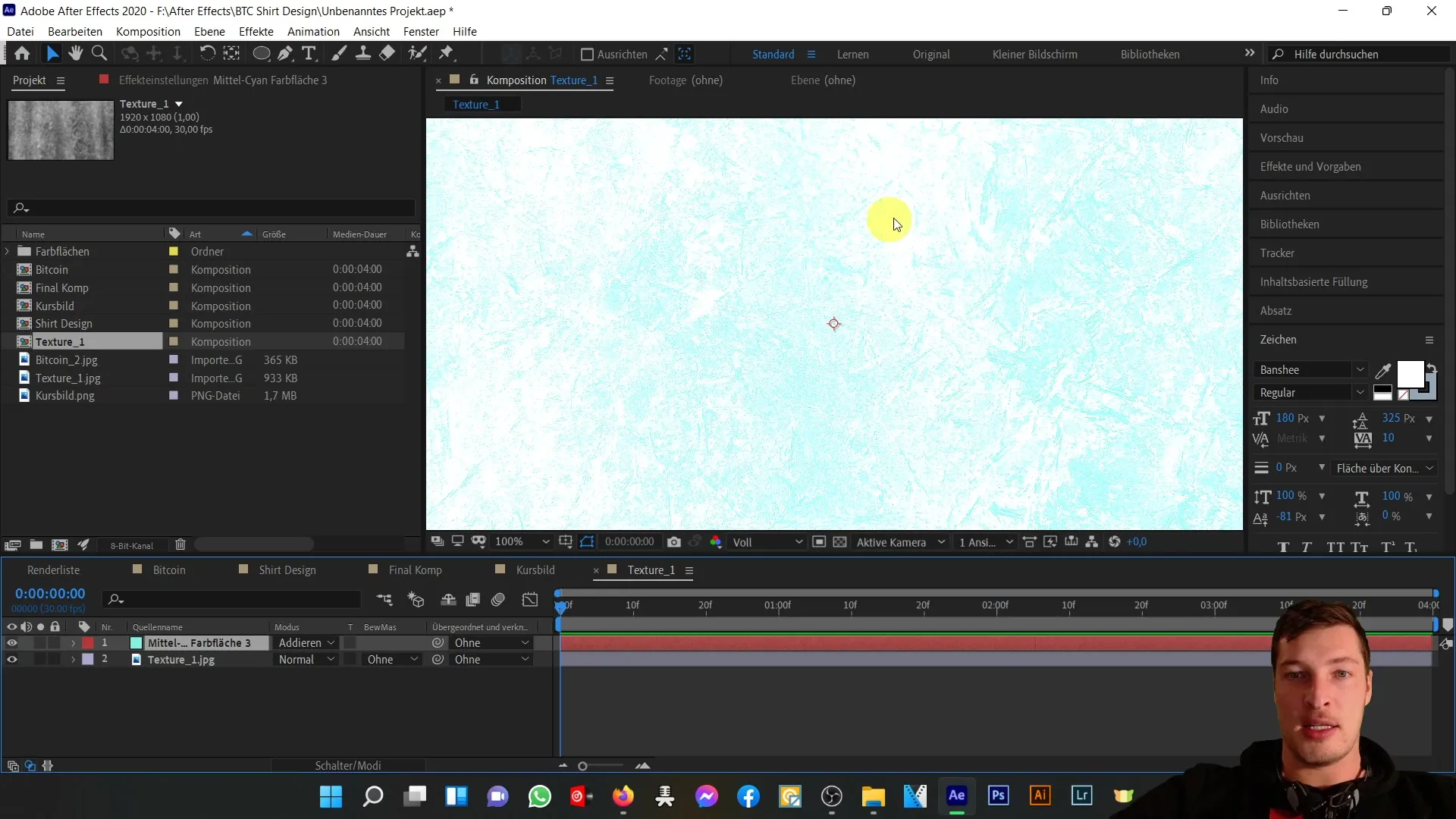Toggle Faux Bold in Zeichen panel

[1283, 548]
